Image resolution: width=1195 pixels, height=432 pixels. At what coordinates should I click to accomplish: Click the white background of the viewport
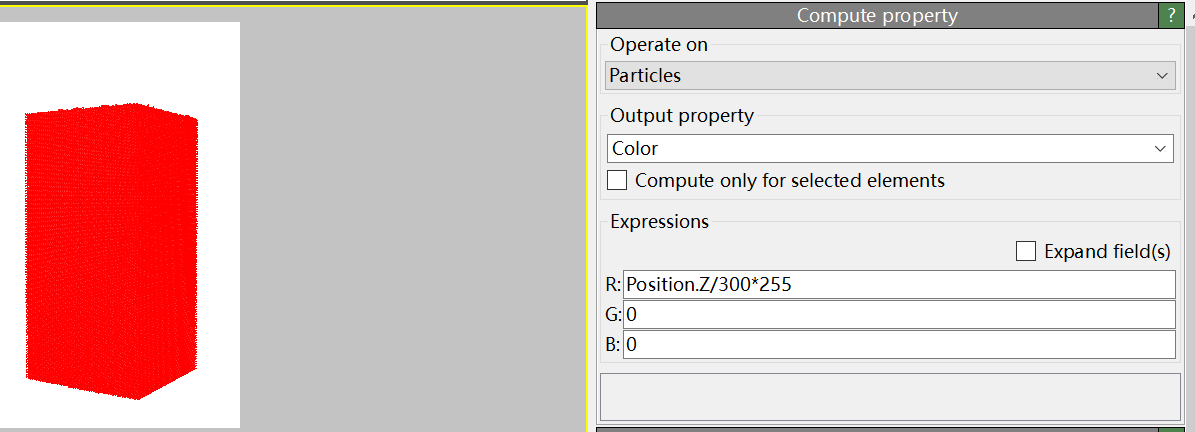120,60
